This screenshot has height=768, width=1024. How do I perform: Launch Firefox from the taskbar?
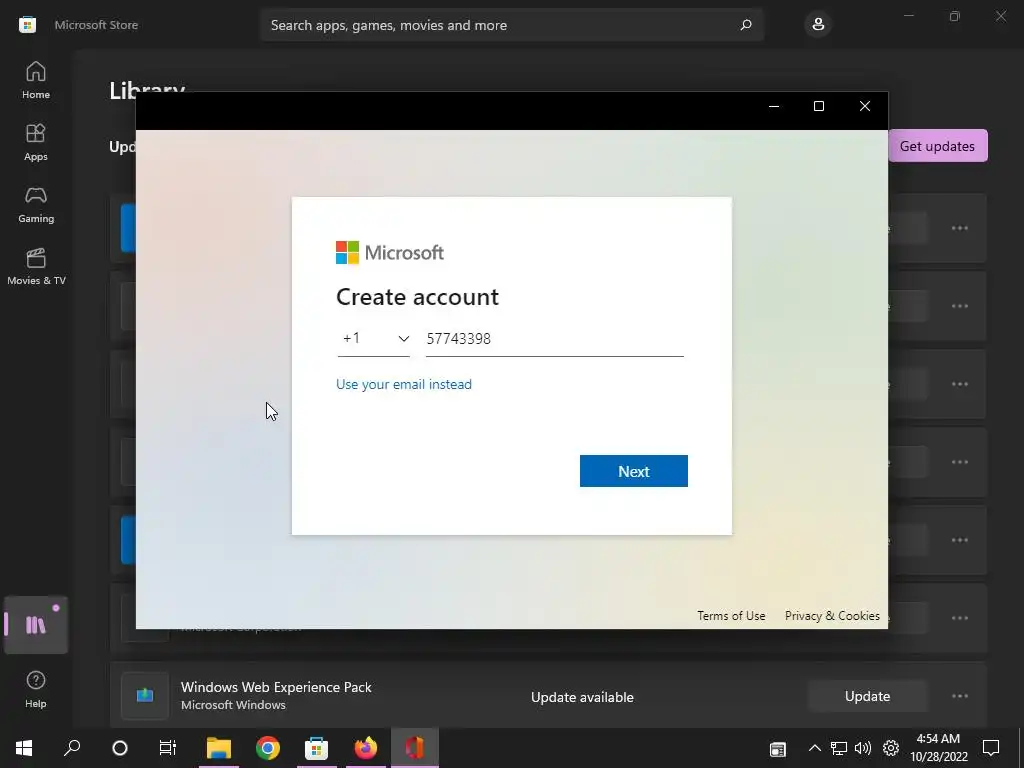pos(366,748)
